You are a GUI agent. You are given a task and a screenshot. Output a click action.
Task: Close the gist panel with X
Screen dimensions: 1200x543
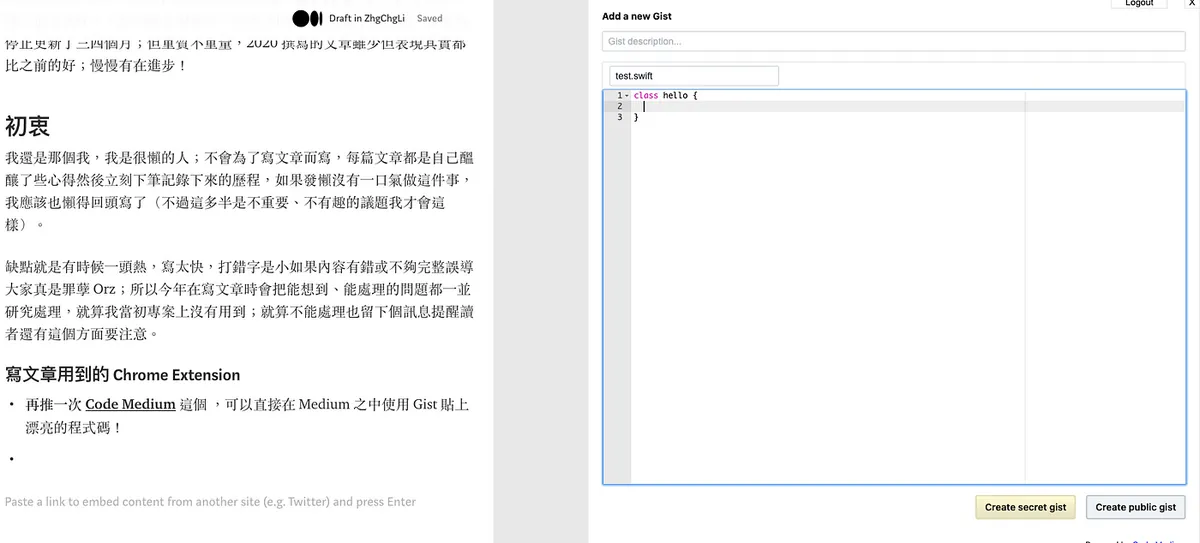pos(1191,4)
